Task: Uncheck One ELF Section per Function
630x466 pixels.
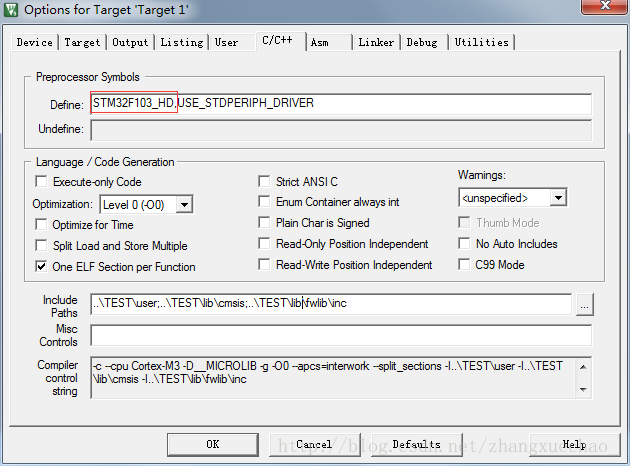Action: [x=41, y=267]
